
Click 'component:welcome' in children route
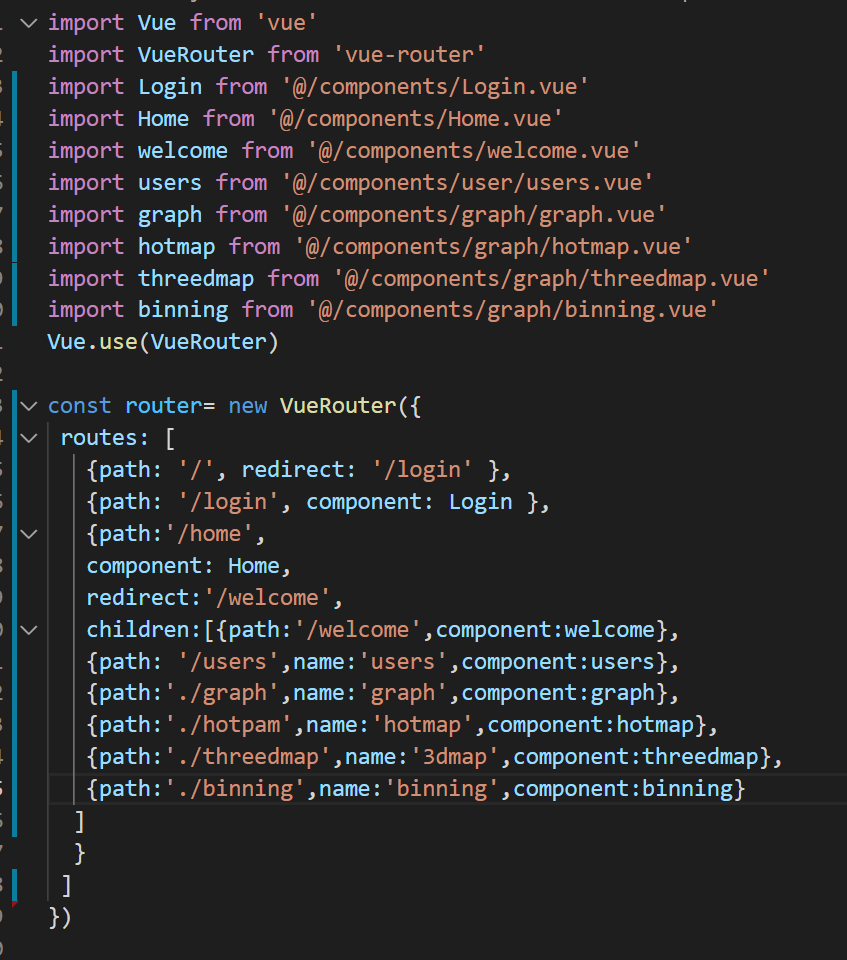tap(545, 629)
